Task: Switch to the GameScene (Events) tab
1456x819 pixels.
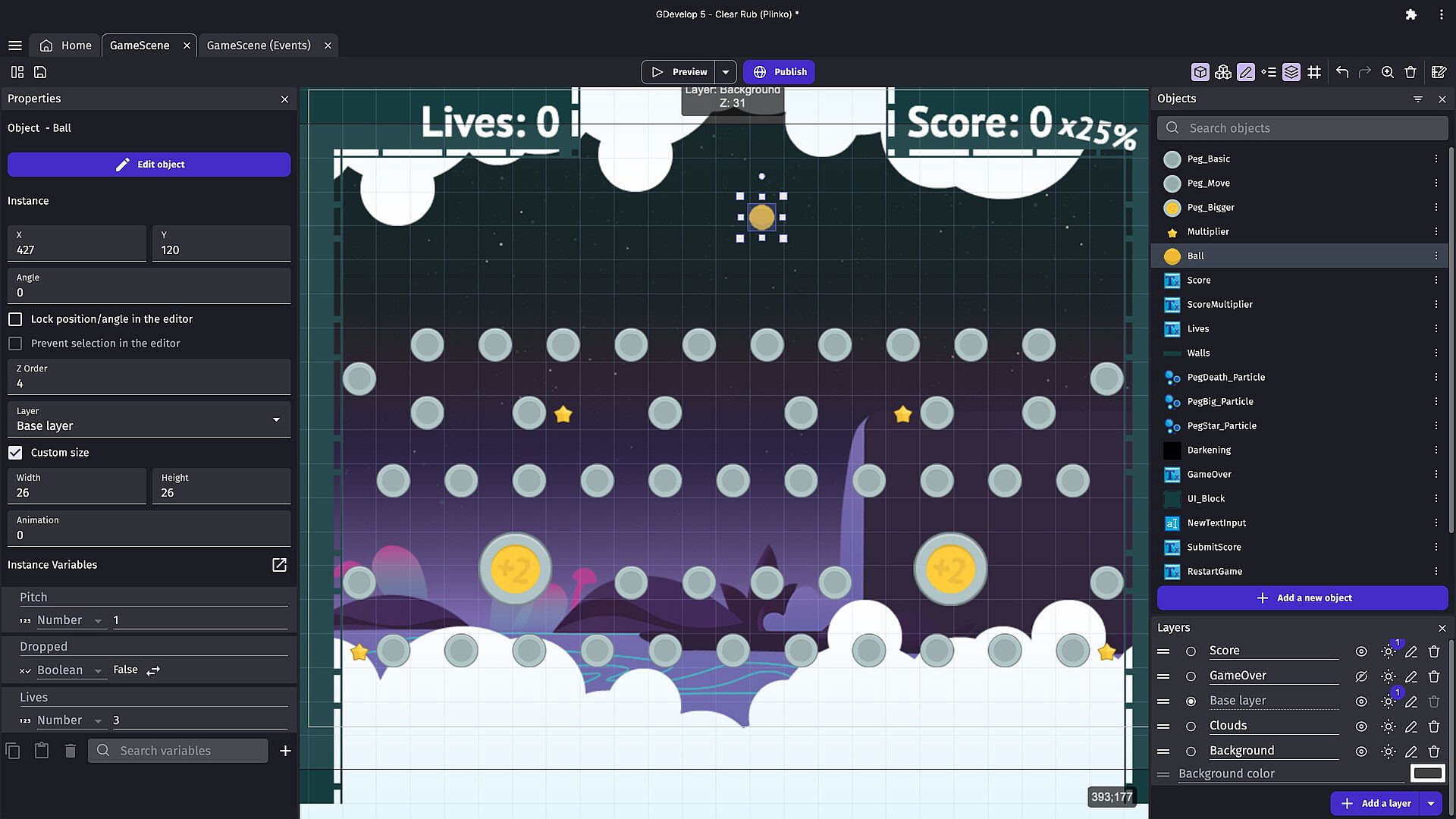Action: (259, 45)
